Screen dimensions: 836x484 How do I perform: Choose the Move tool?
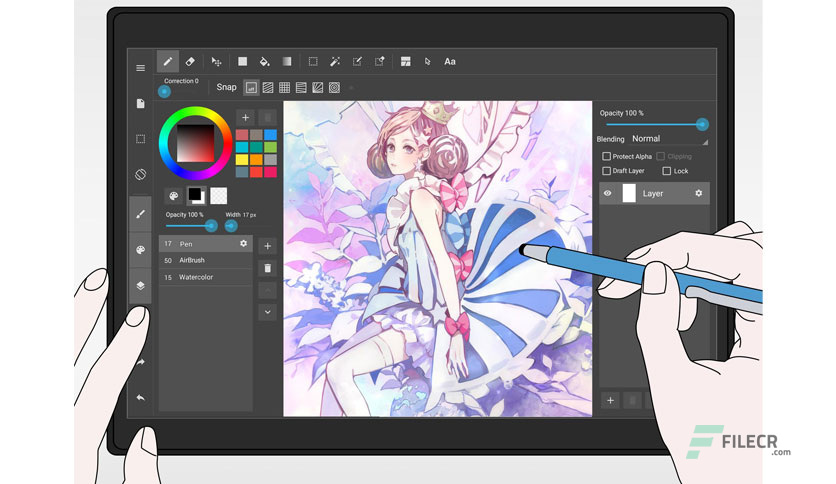pyautogui.click(x=216, y=62)
